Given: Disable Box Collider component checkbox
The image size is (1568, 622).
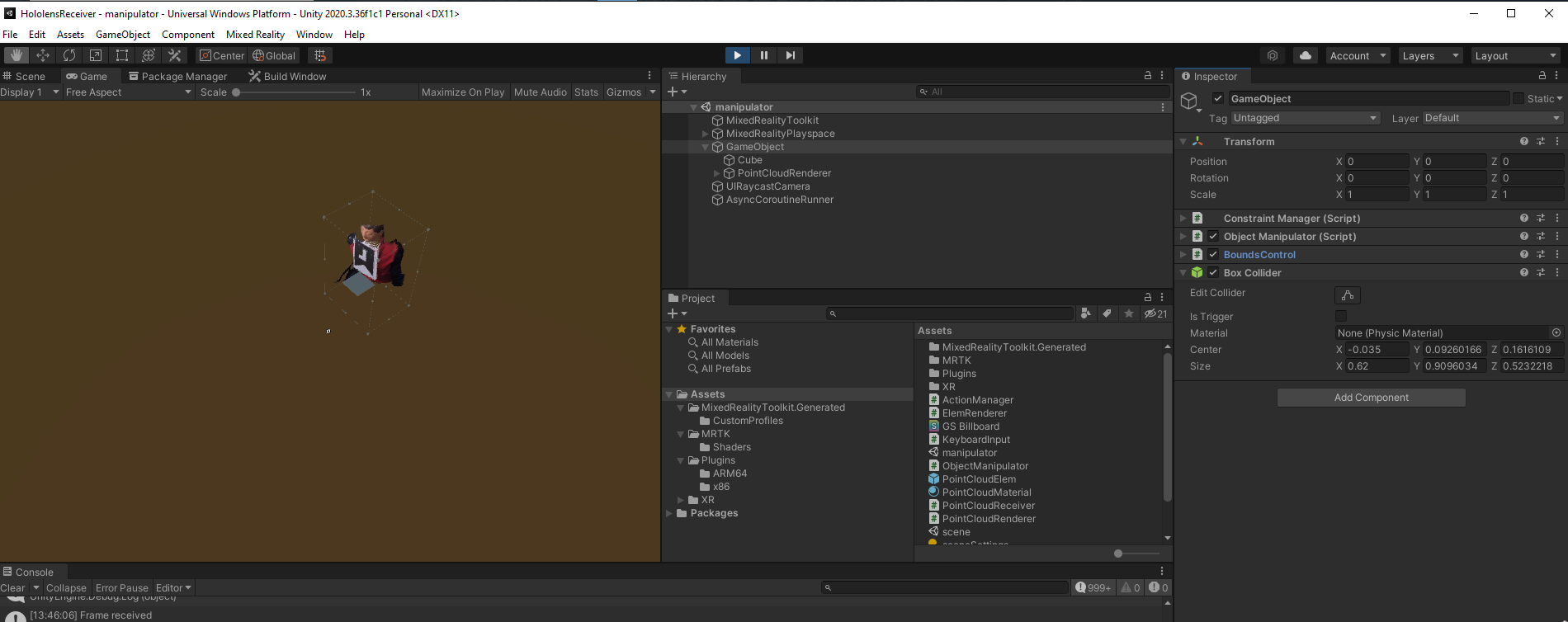Looking at the screenshot, I should pyautogui.click(x=1213, y=273).
